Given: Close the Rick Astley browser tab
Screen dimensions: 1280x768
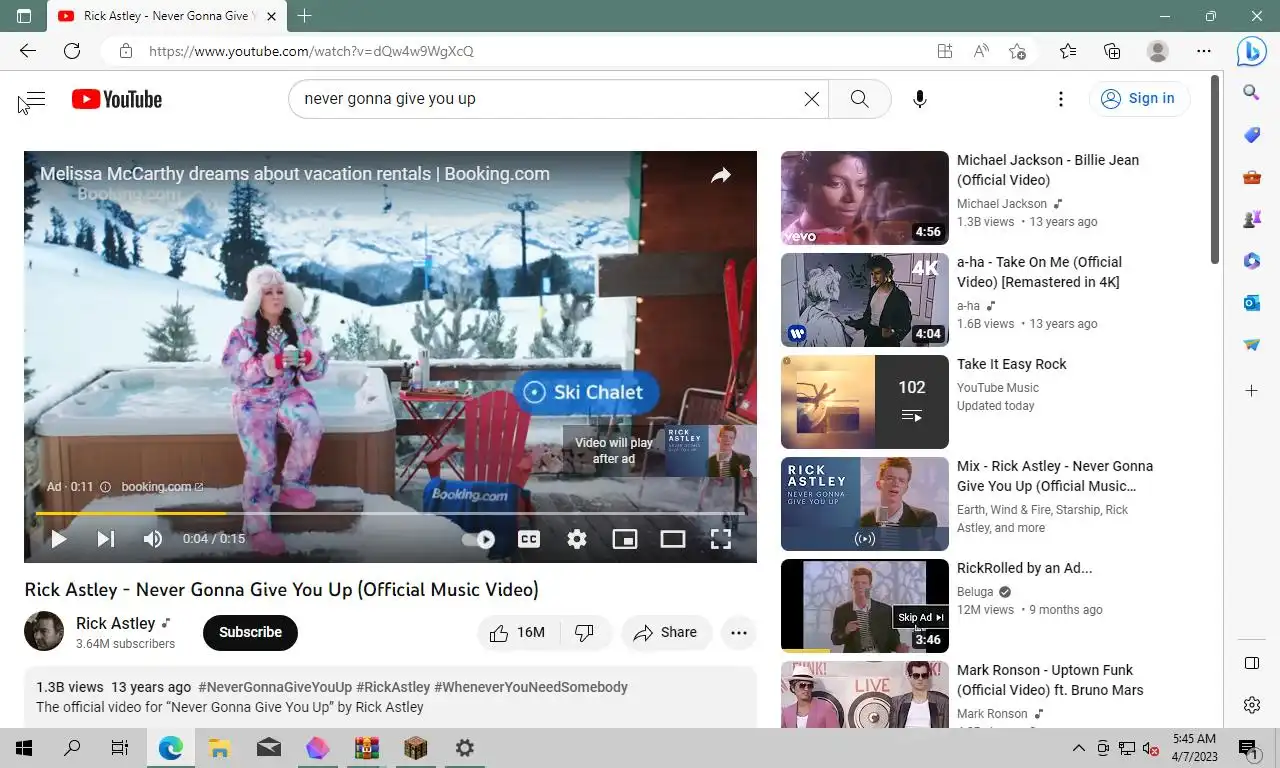Looking at the screenshot, I should coord(273,16).
